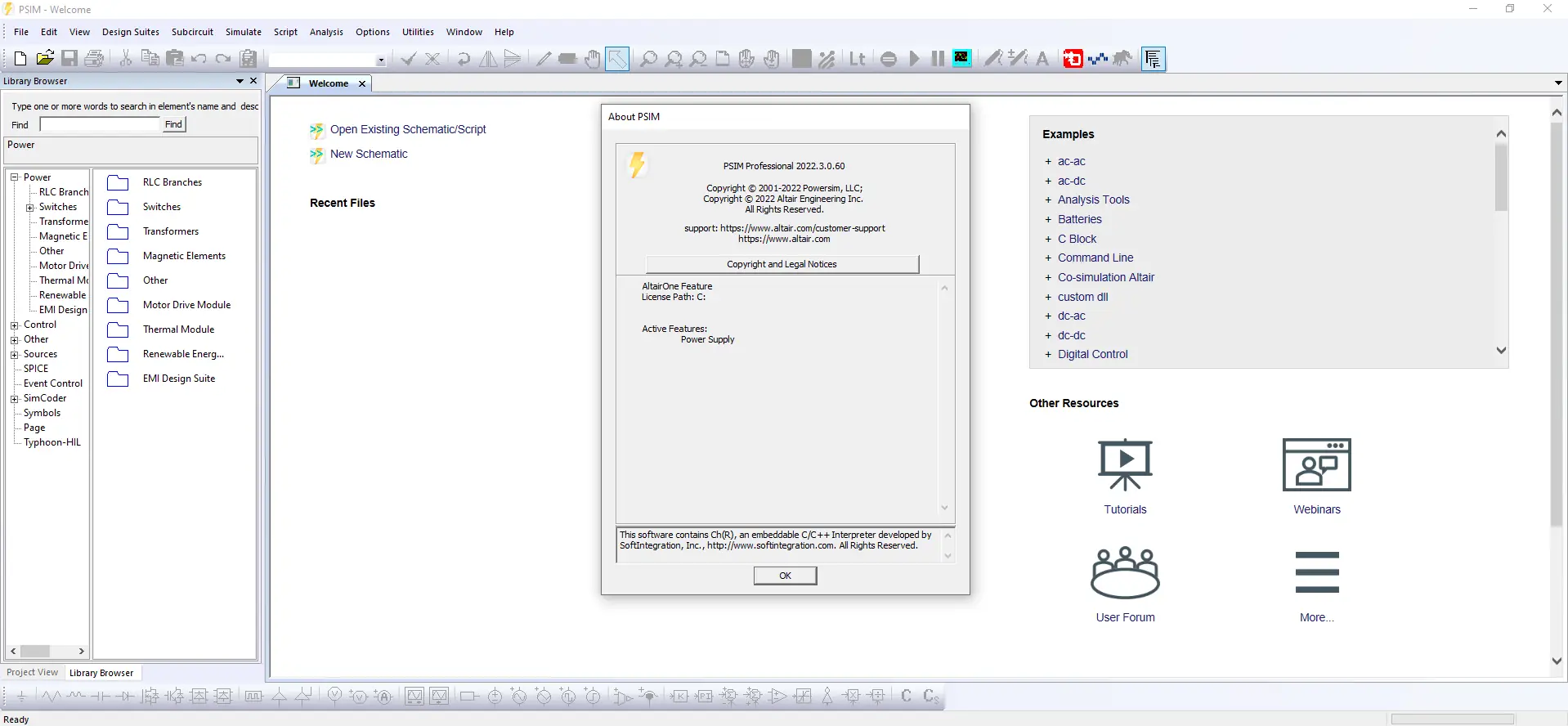
Task: Click the Cut scissors icon
Action: coord(126,59)
